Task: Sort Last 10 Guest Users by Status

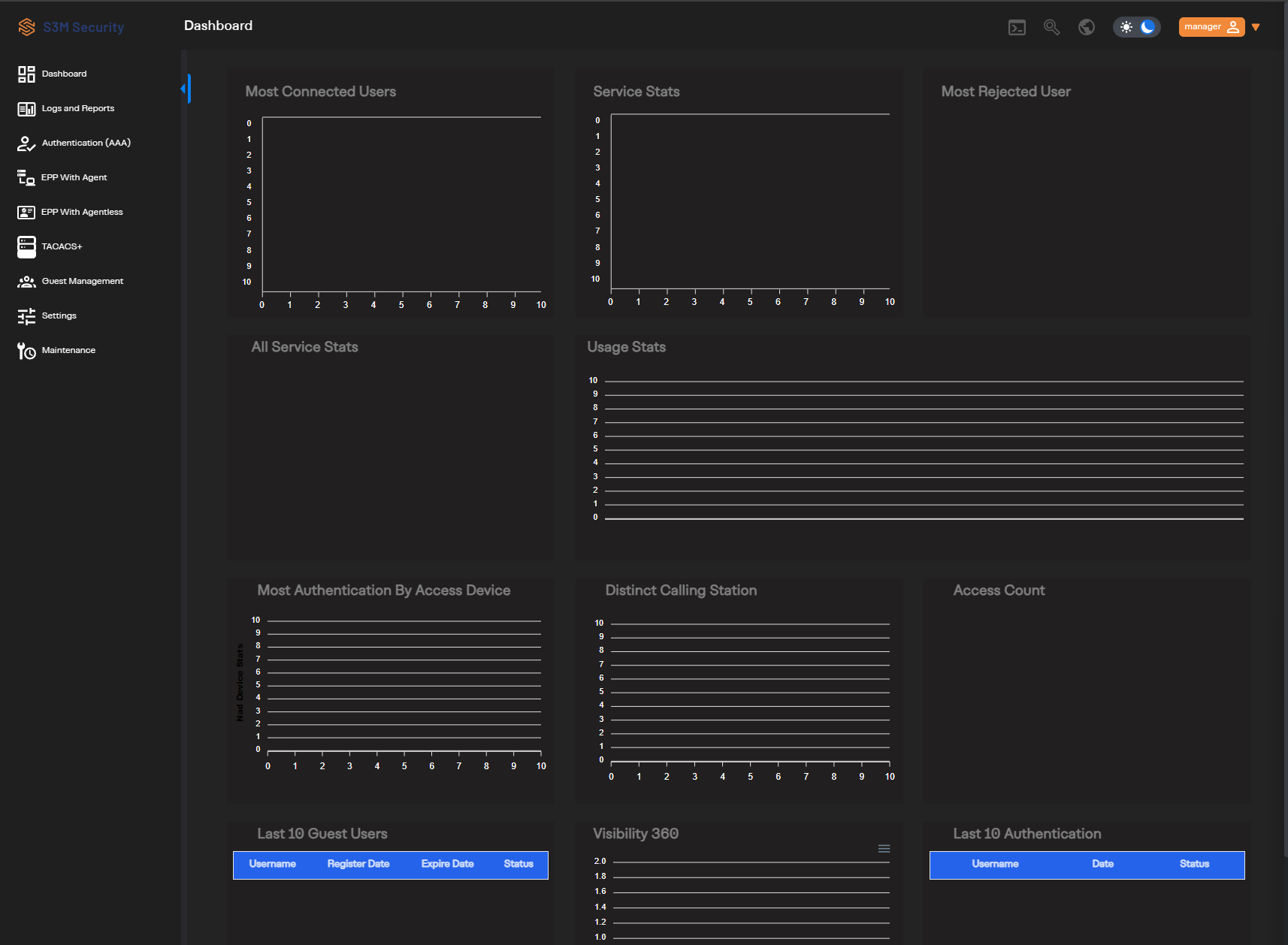Action: (x=519, y=864)
